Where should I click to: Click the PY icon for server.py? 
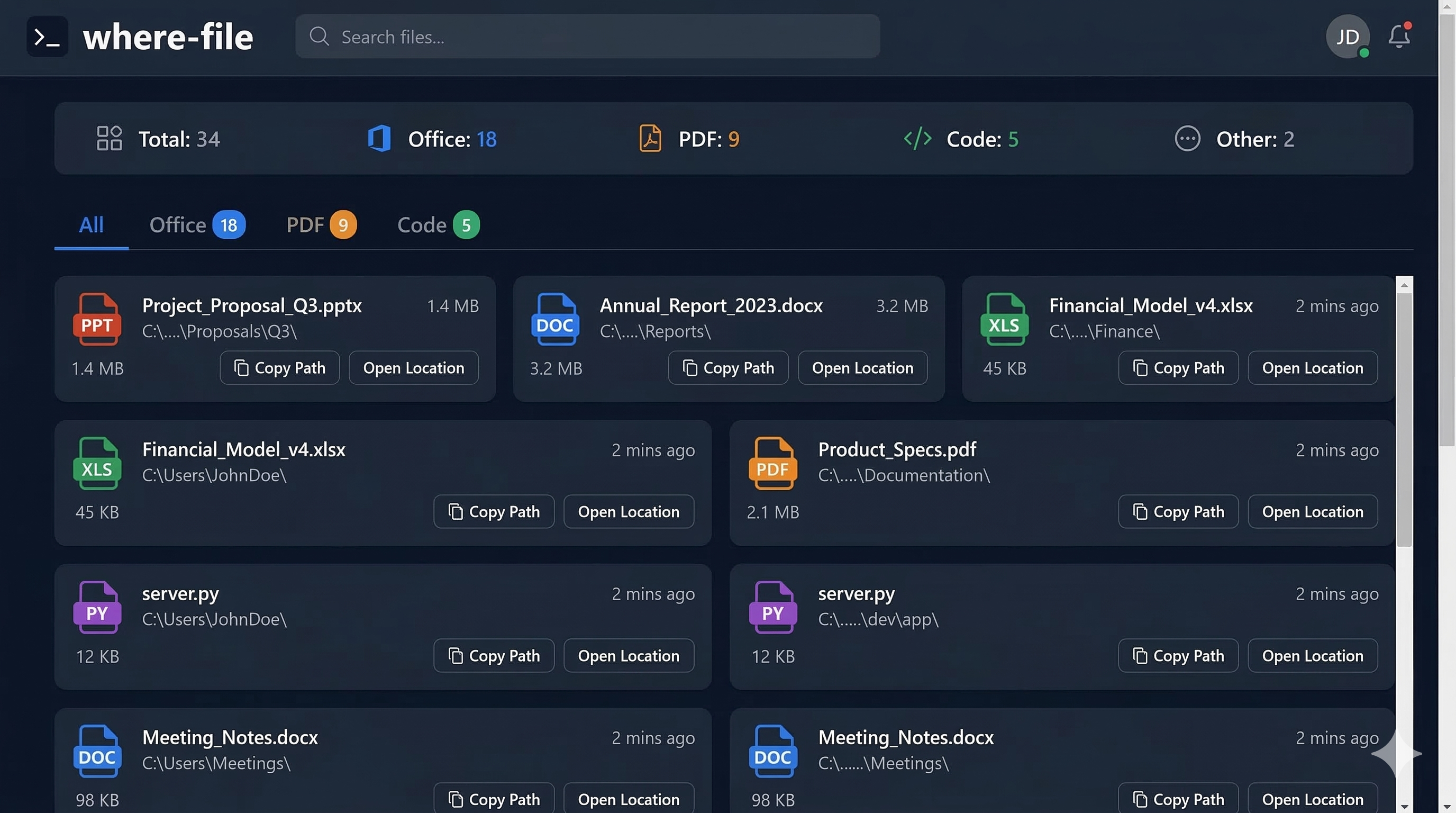click(97, 607)
